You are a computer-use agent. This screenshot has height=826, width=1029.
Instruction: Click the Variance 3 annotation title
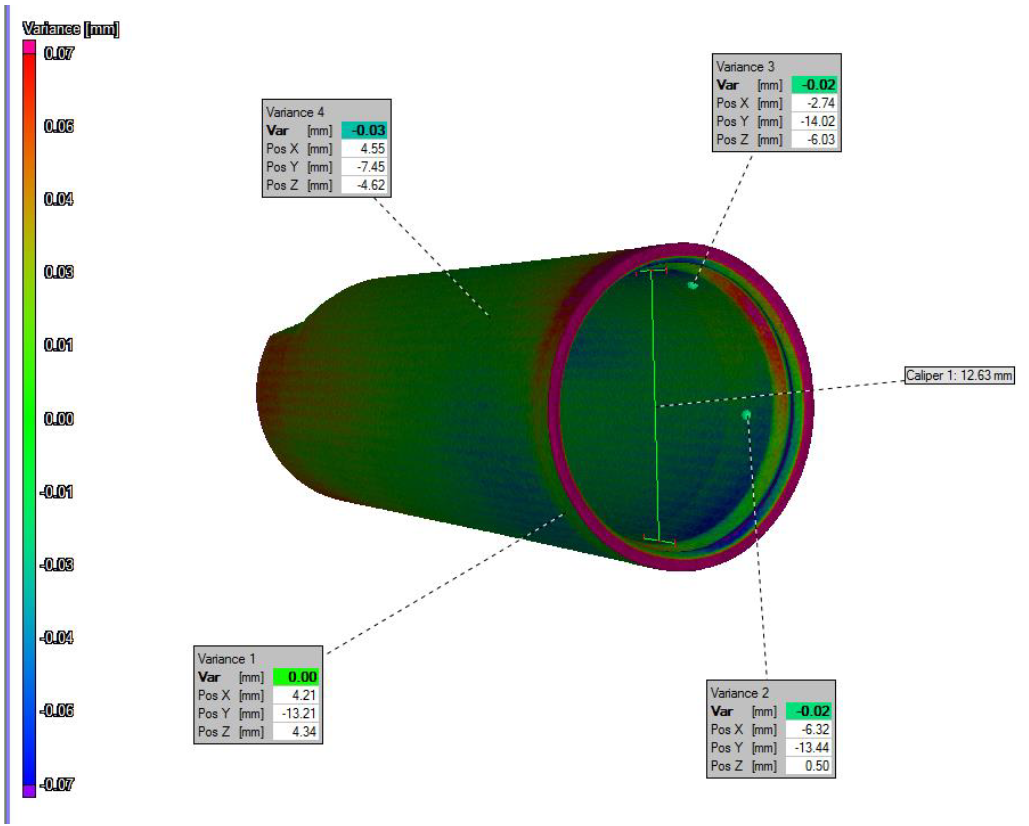click(745, 67)
